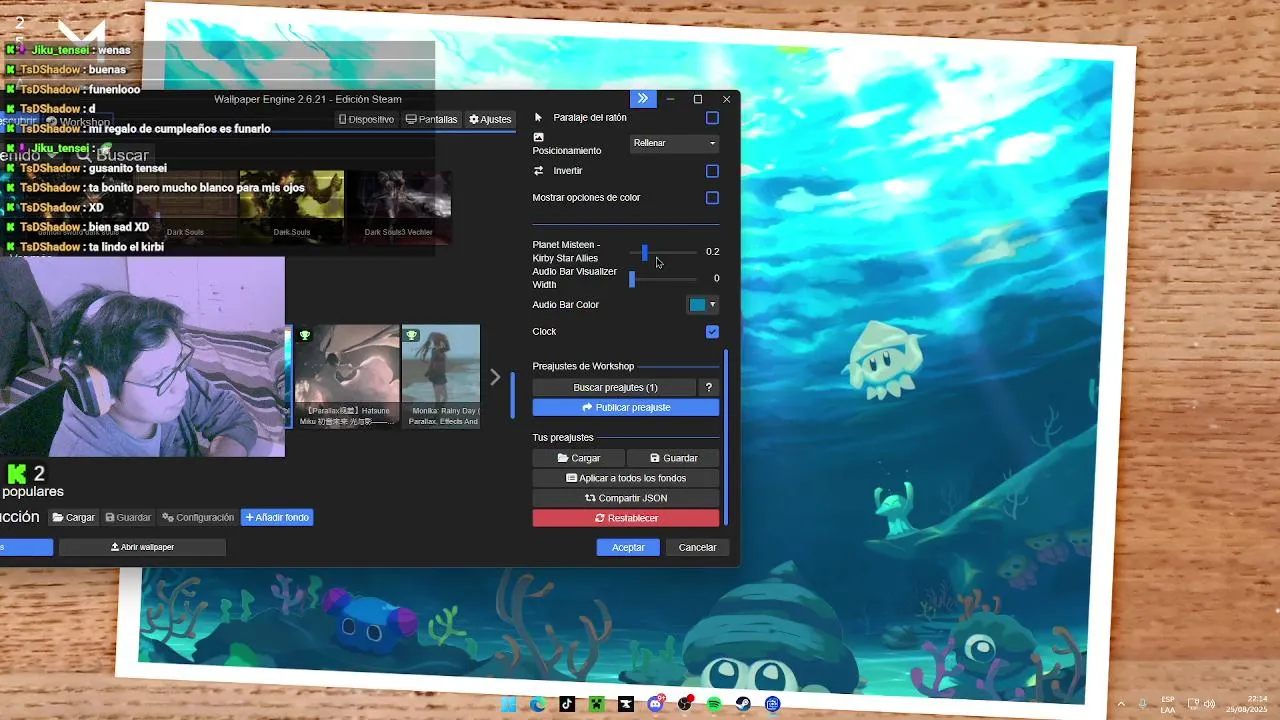Screen dimensions: 1280x720
Task: Click the Audio Bar Color swatch
Action: pyautogui.click(x=697, y=305)
